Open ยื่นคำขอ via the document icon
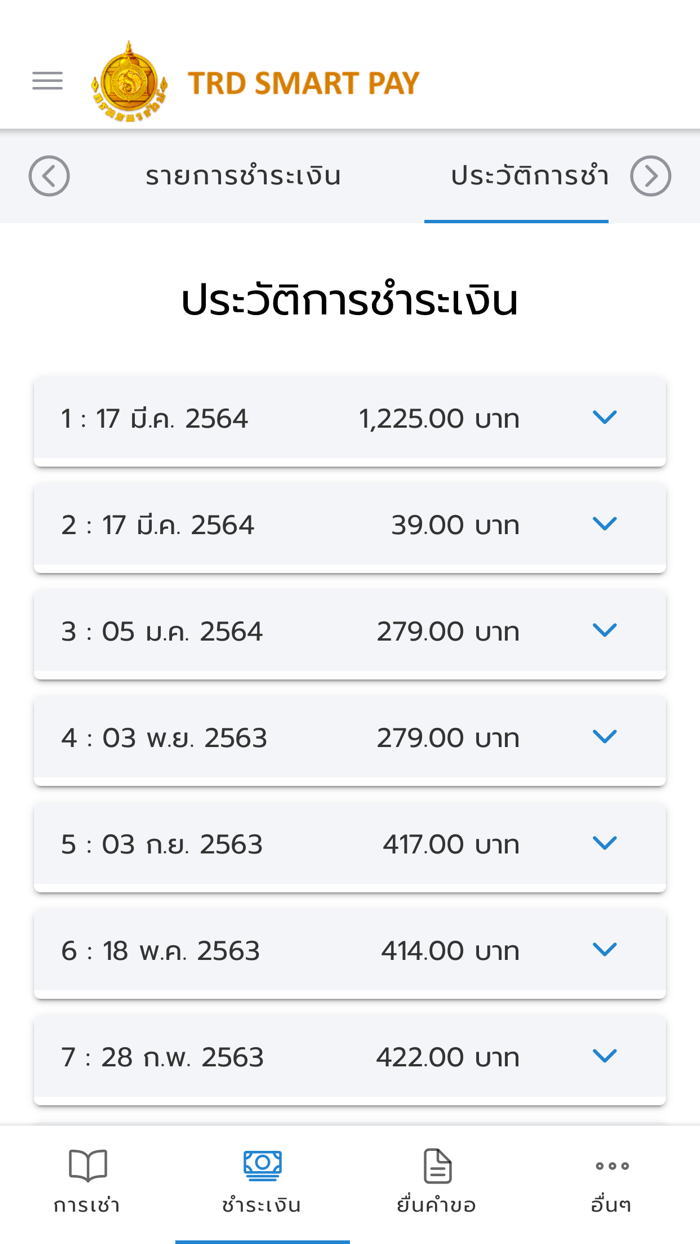700x1244 pixels. 437,1163
